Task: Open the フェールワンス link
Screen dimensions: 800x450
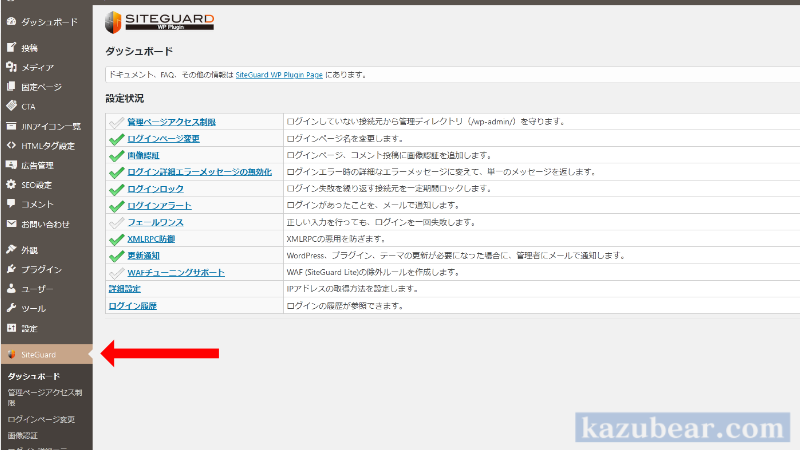Action: [x=155, y=222]
